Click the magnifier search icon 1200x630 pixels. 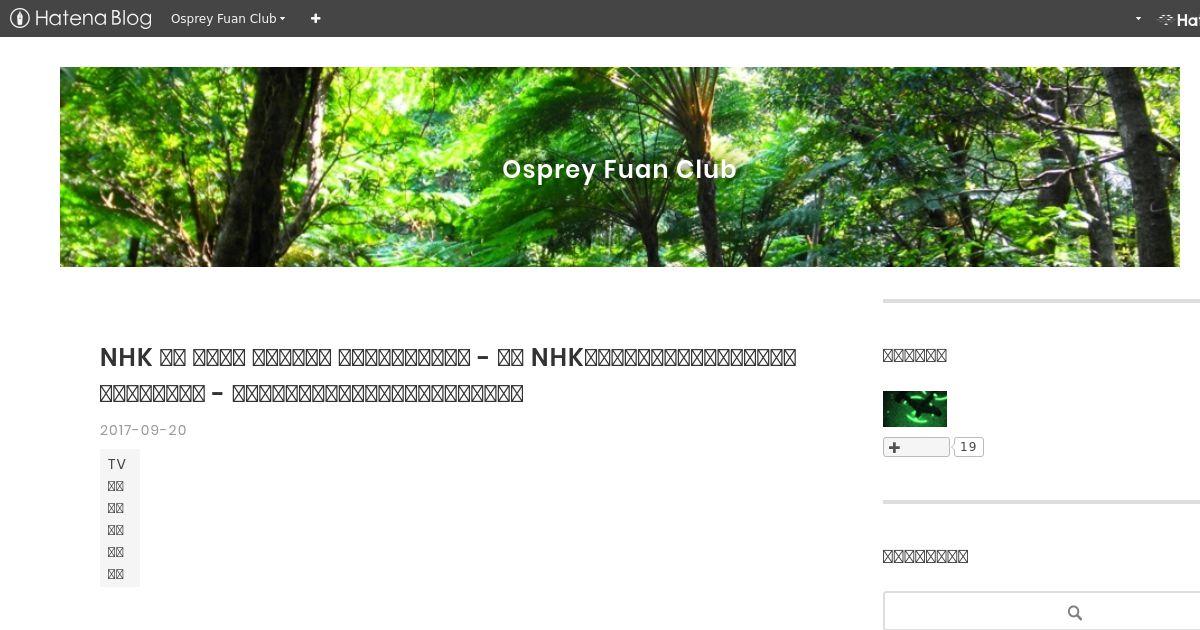point(1075,613)
